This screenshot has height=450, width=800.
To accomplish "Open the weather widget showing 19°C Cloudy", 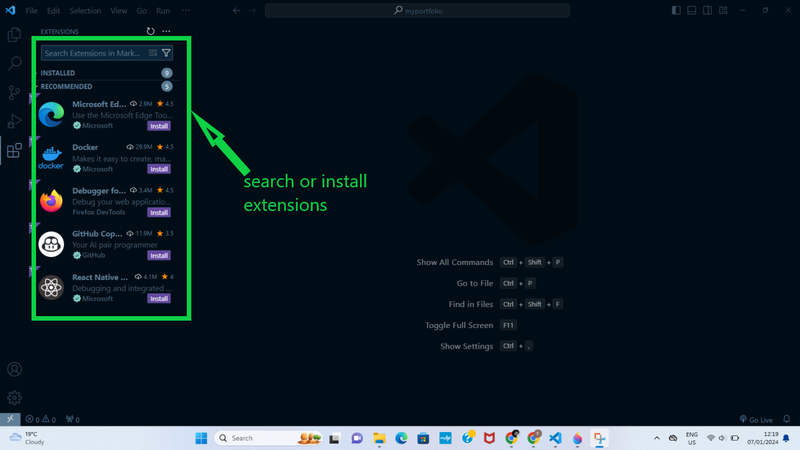I will [28, 438].
